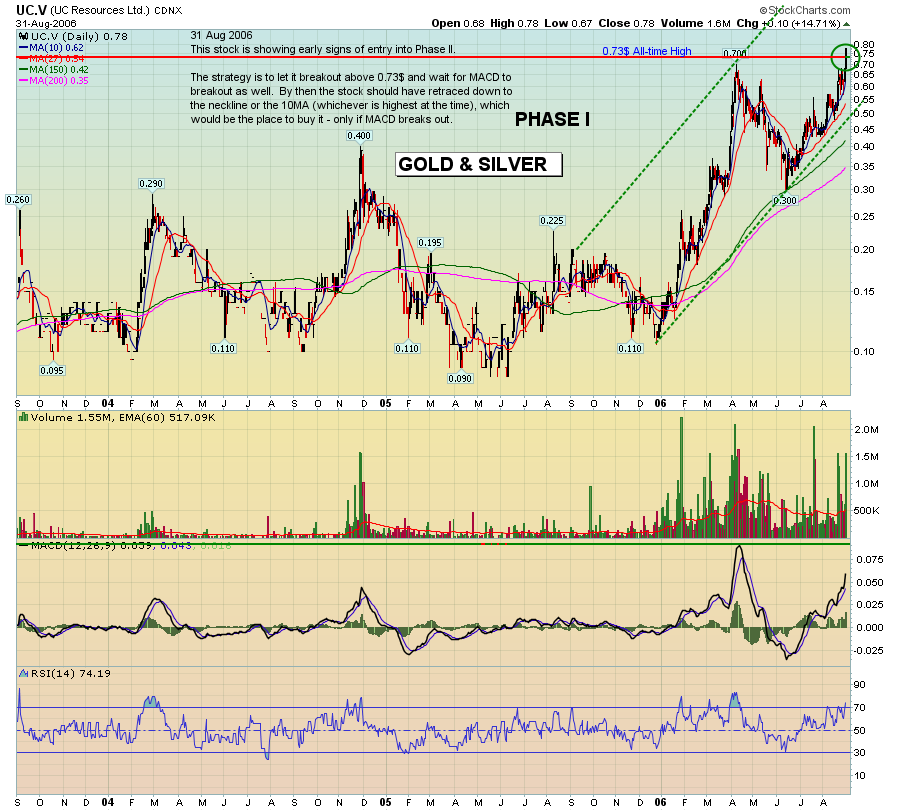Click the 05 year marker on time axis
Image resolution: width=900 pixels, height=811 pixels.
pos(385,404)
